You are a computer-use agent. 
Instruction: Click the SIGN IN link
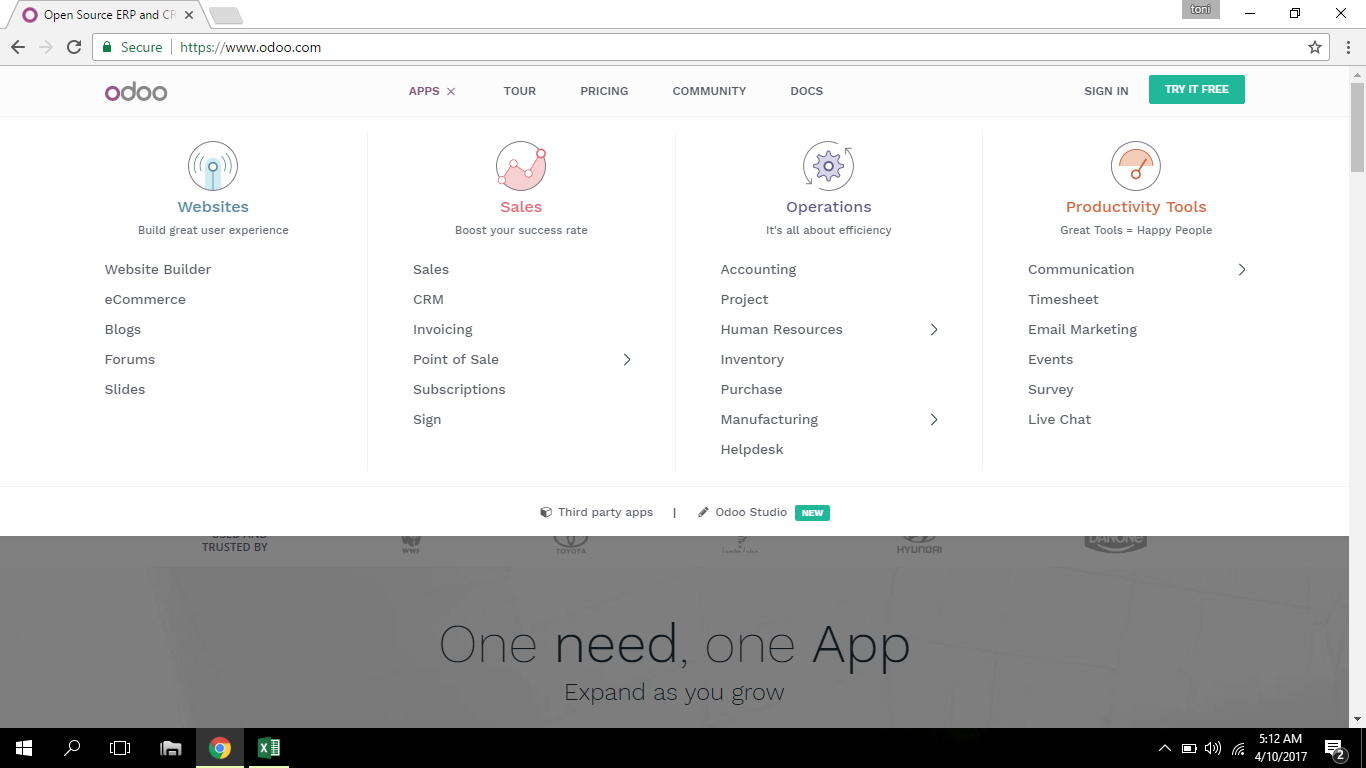(x=1106, y=91)
